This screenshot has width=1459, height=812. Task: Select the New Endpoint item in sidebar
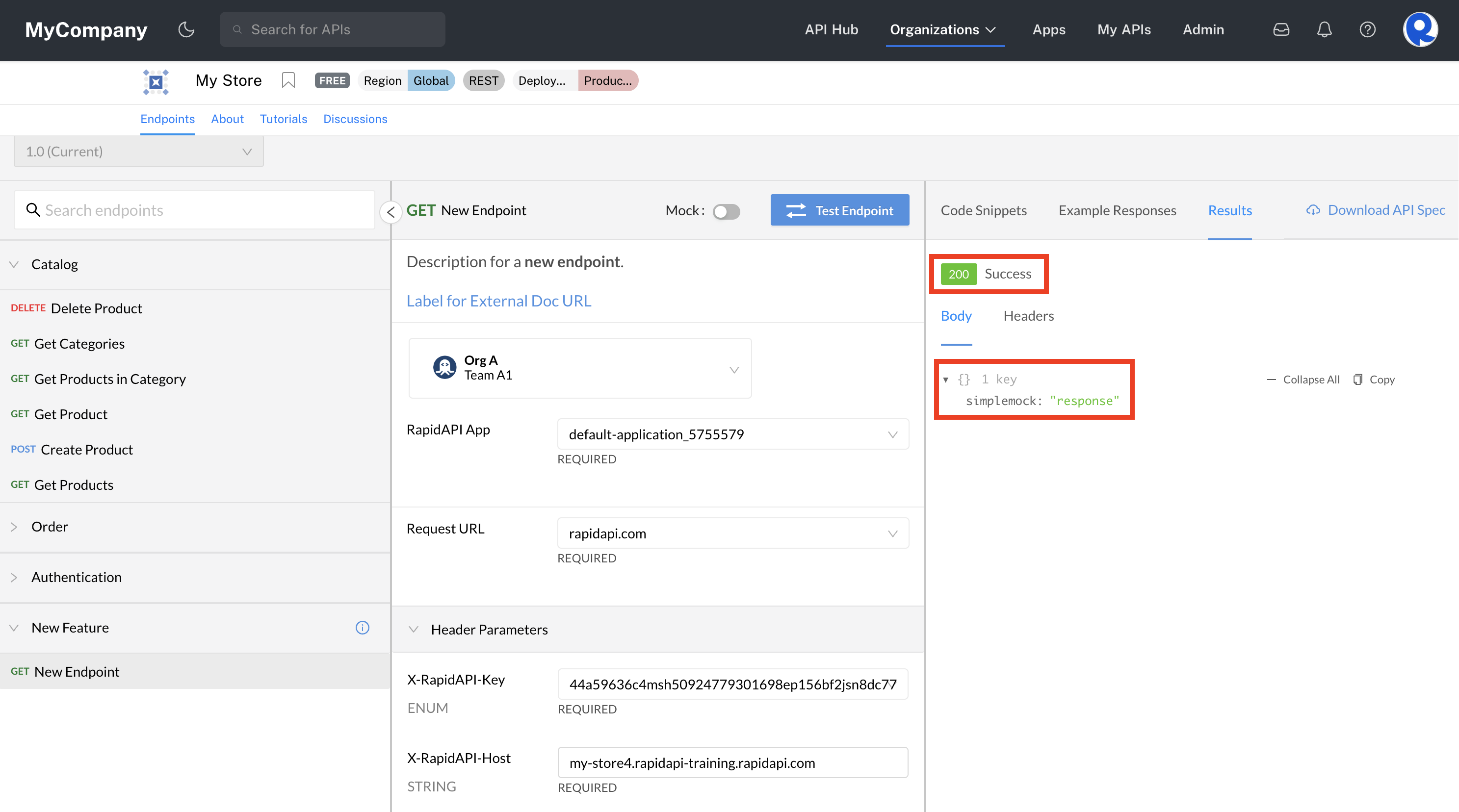tap(195, 672)
